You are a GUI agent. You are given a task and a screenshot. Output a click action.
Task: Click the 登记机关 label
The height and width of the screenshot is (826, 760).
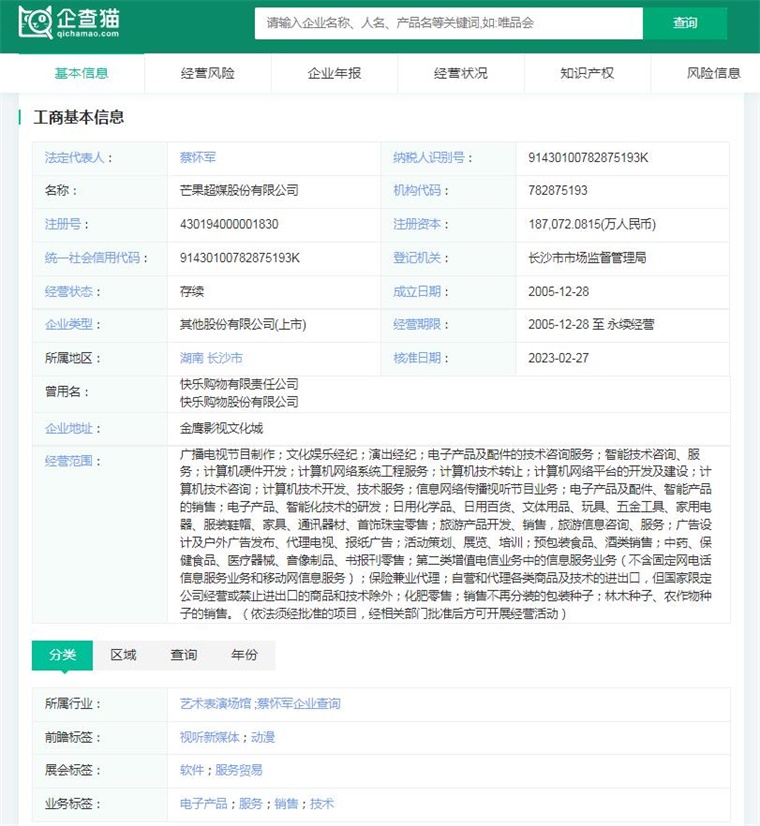point(417,258)
